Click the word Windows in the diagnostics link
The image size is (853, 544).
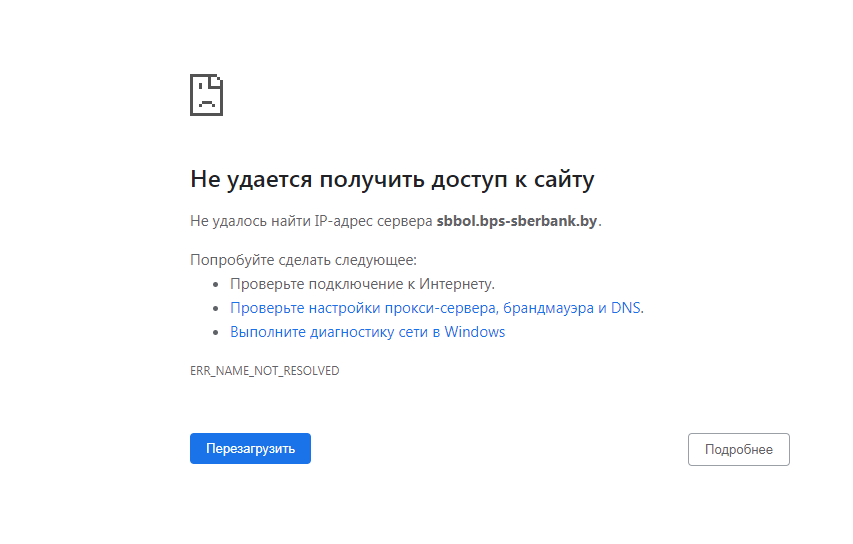[475, 332]
